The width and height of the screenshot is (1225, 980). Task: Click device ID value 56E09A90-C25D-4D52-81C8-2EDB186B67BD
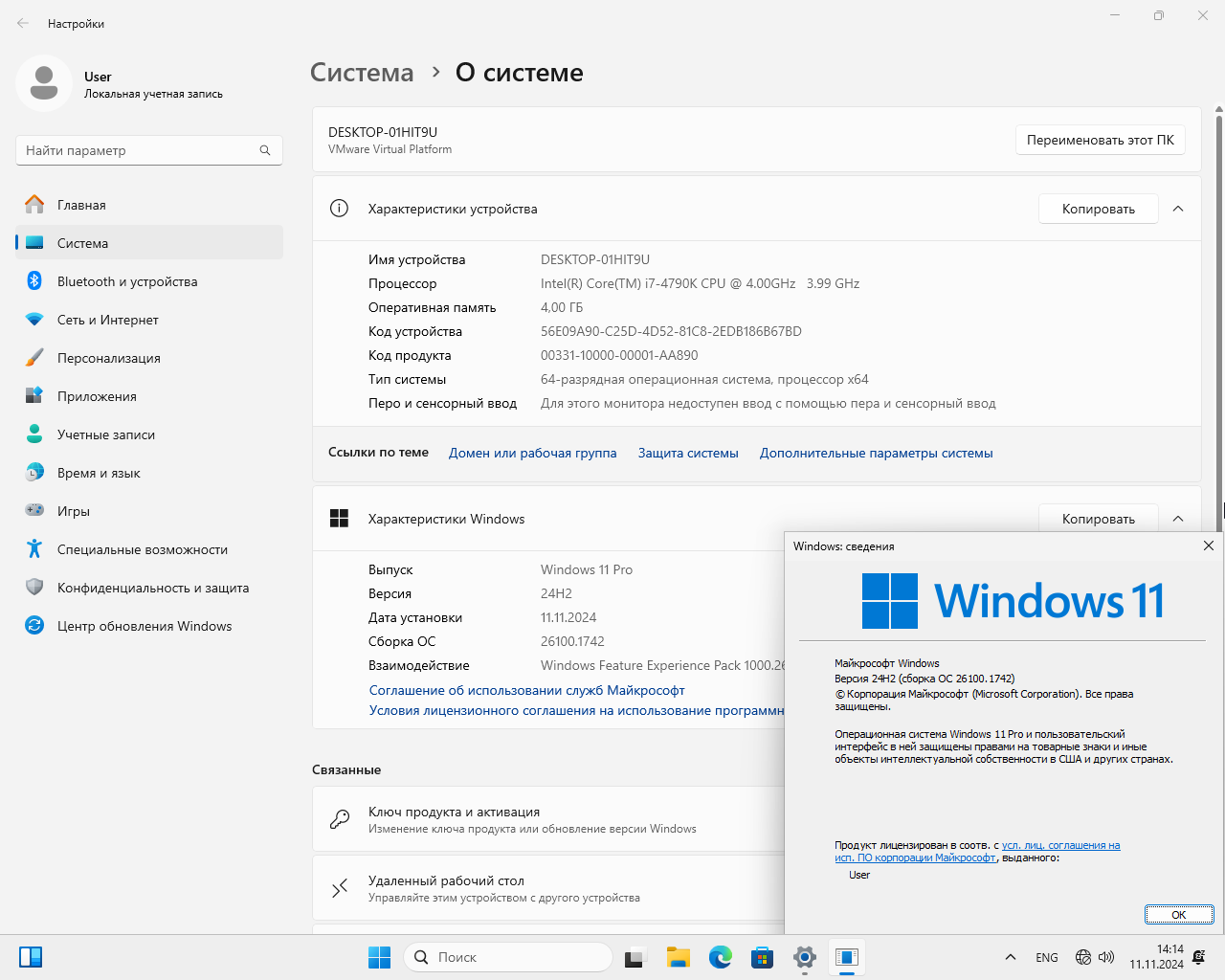(x=671, y=331)
